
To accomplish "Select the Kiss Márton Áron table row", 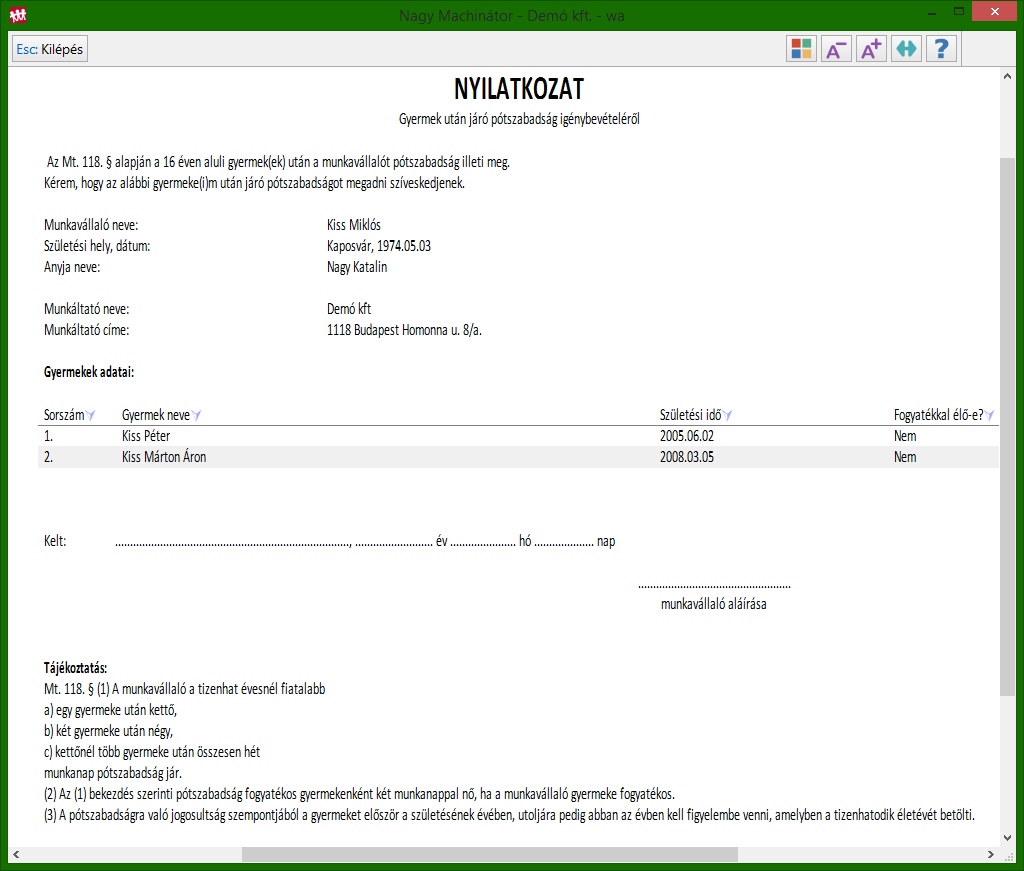I will point(518,457).
